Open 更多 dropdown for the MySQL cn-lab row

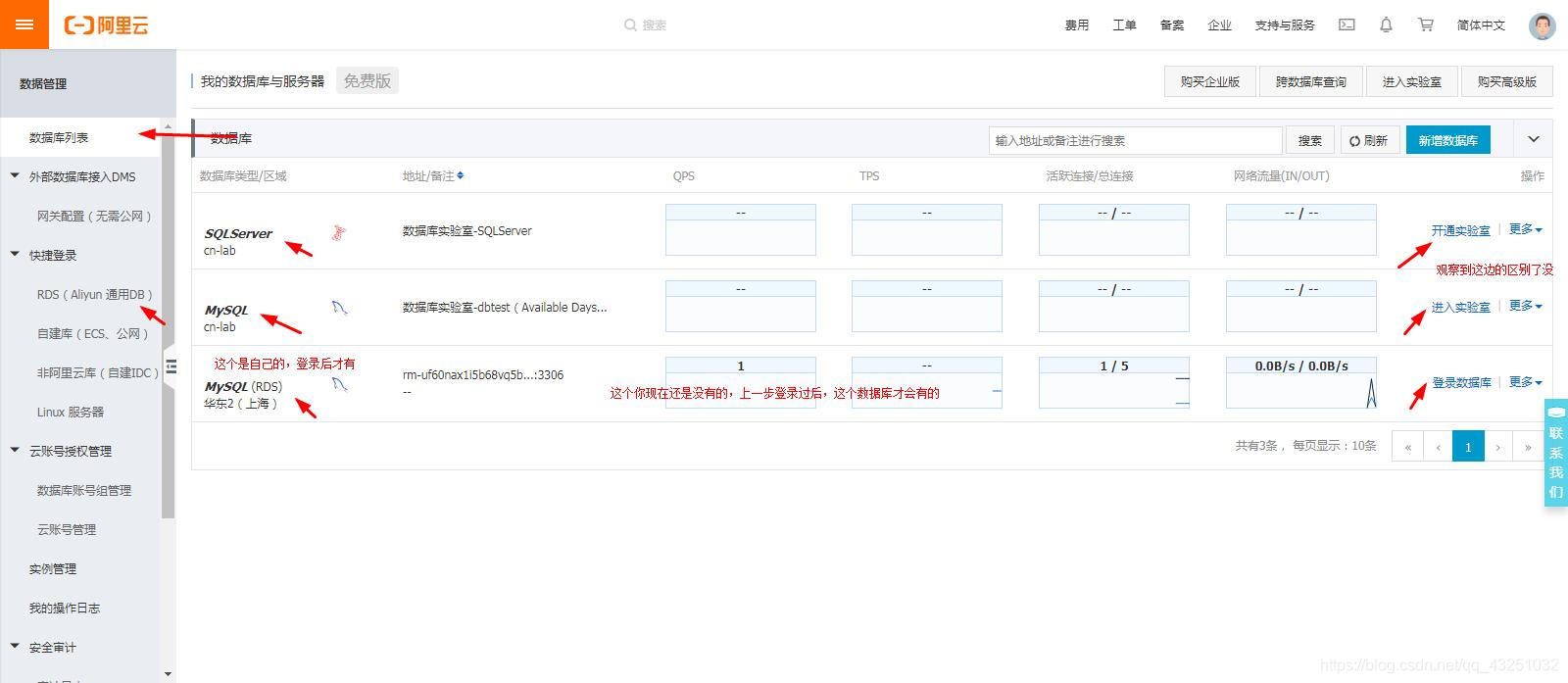tap(1526, 306)
